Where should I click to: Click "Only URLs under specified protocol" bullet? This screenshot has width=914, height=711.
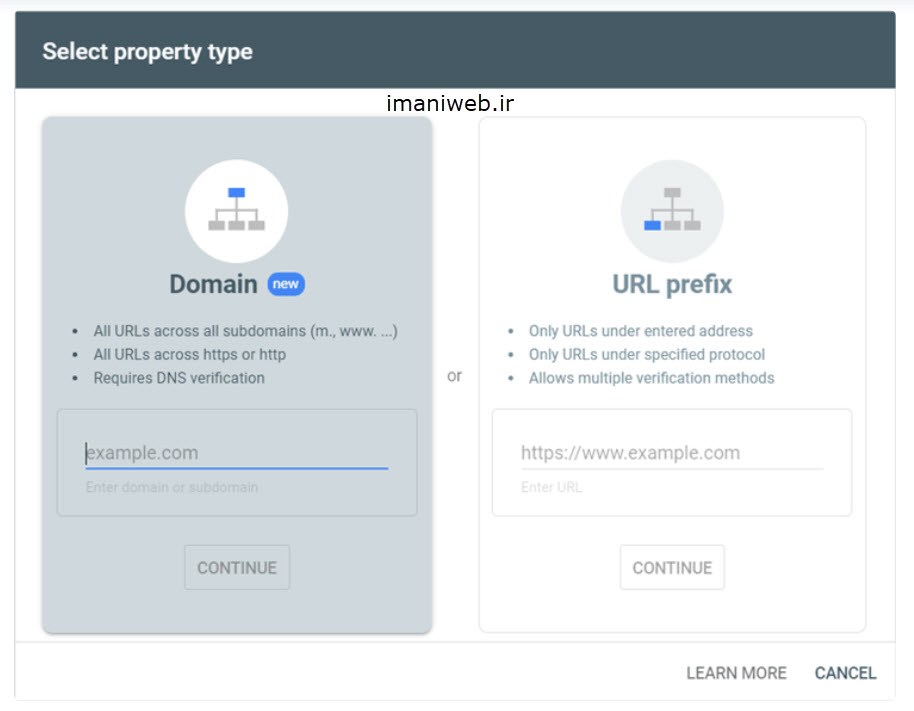646,354
